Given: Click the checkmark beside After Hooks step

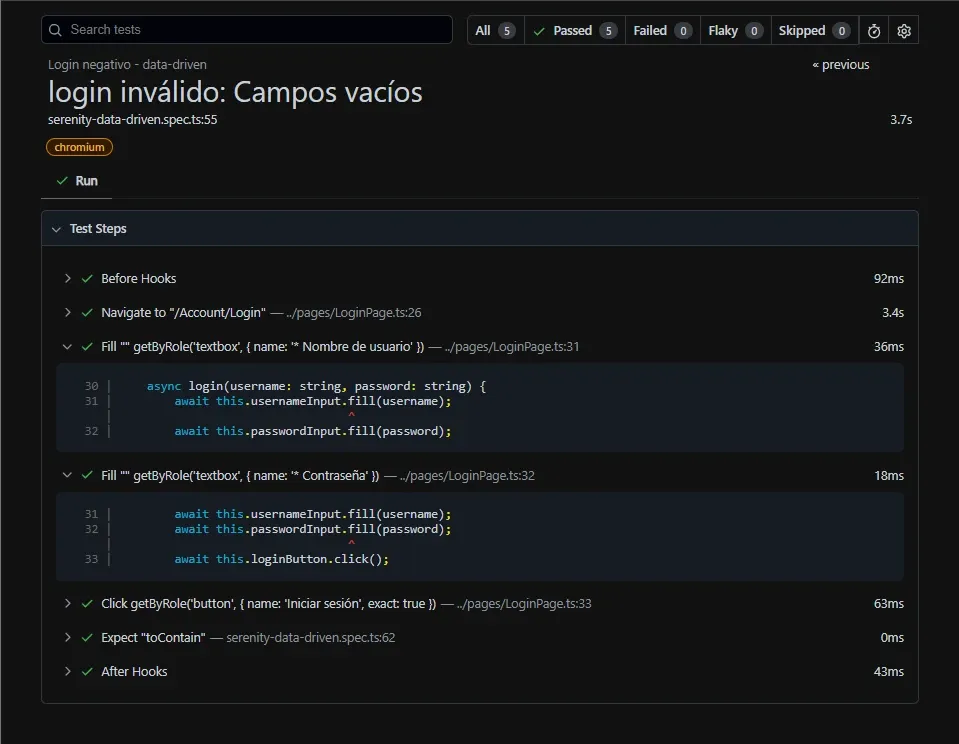Looking at the screenshot, I should 85,671.
